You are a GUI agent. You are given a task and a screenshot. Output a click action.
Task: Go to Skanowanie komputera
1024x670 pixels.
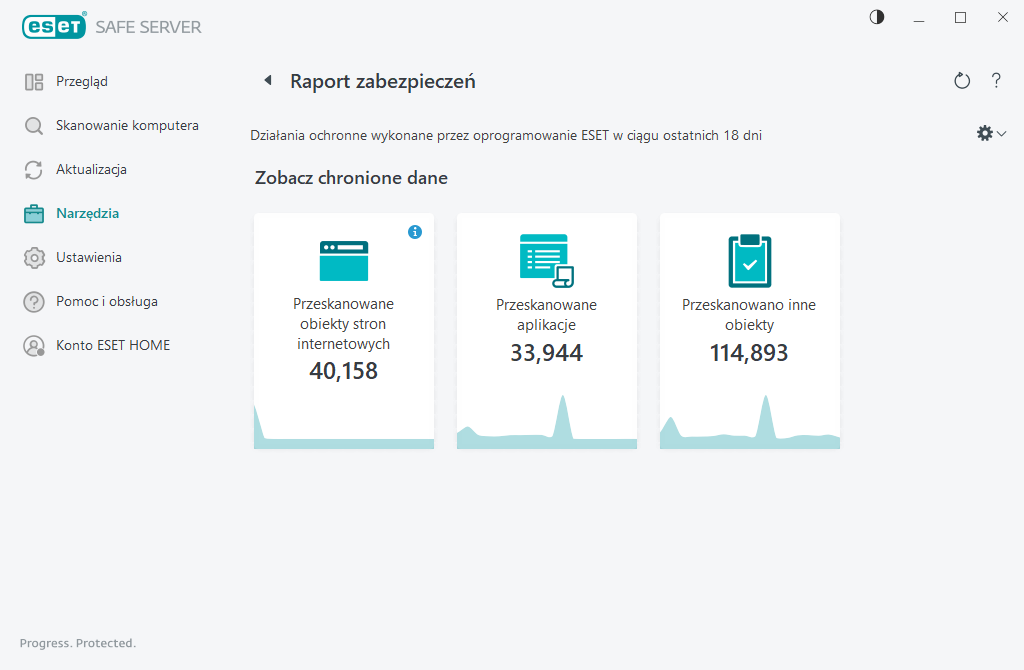(127, 126)
